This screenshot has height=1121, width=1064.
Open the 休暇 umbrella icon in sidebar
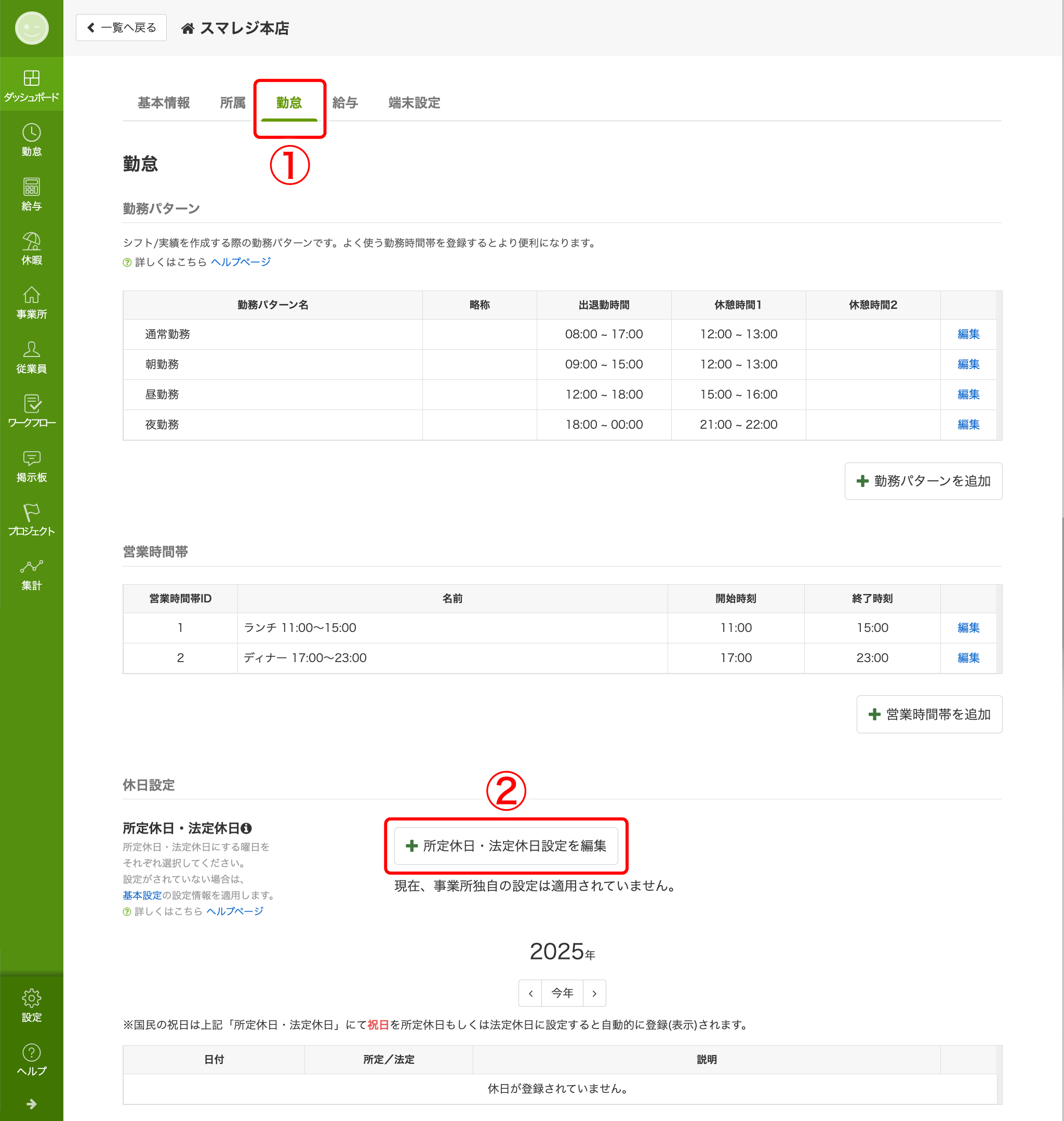pos(31,241)
